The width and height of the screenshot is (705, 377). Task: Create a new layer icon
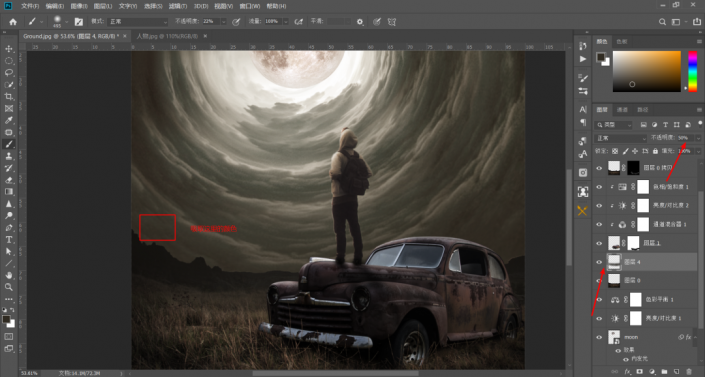[677, 372]
